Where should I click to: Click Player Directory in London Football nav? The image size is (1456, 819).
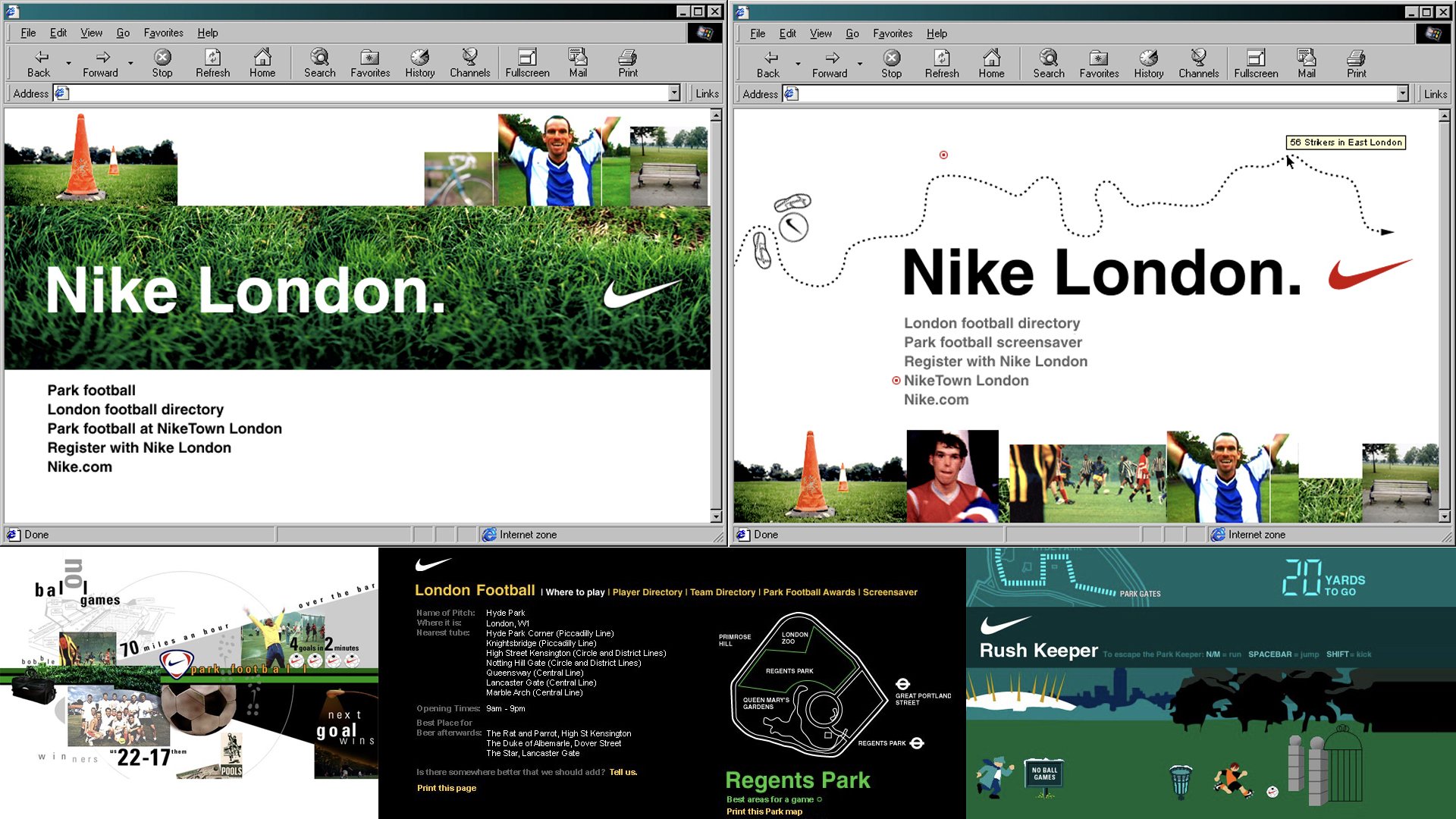[648, 592]
